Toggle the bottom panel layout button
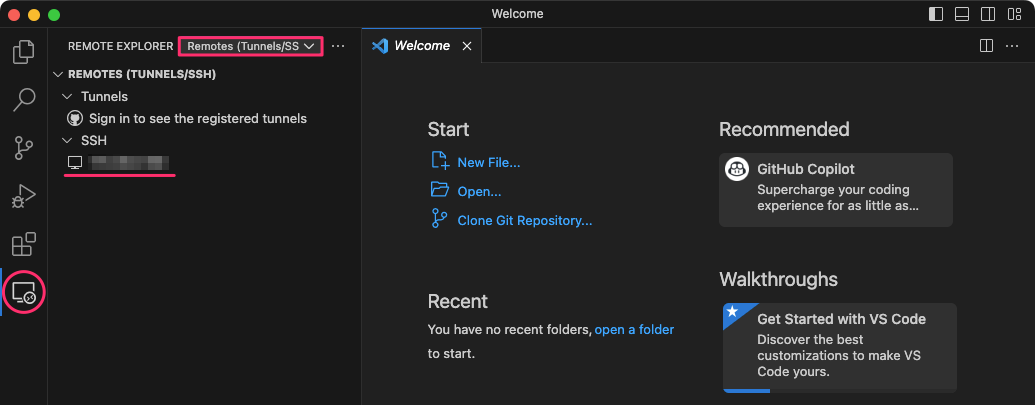This screenshot has width=1035, height=405. coord(962,14)
